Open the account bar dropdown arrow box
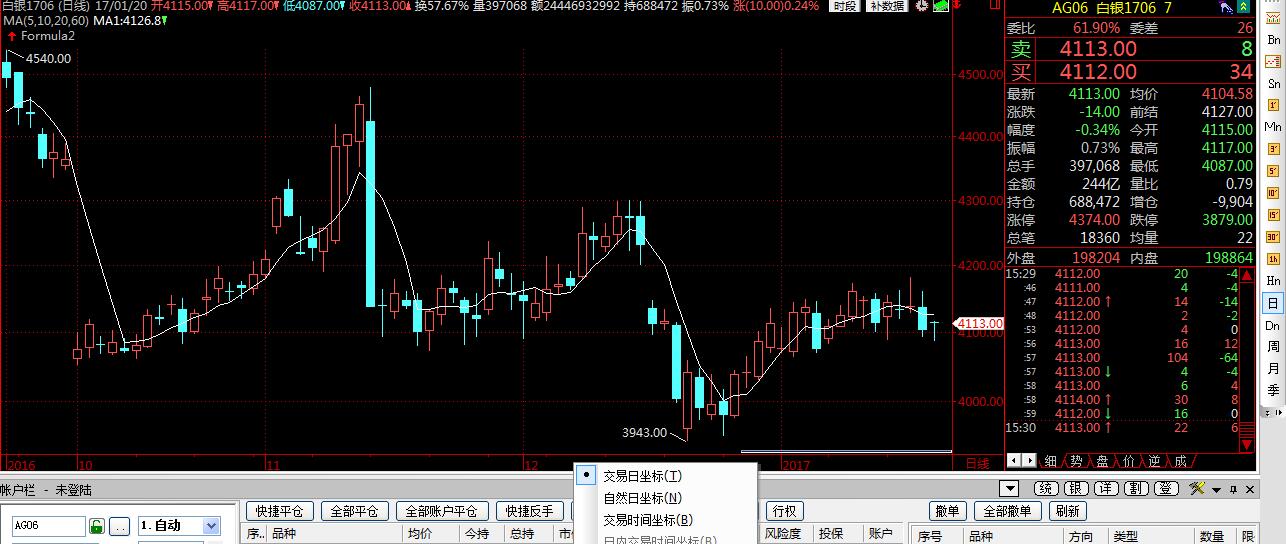1286x544 pixels. pyautogui.click(x=1009, y=488)
